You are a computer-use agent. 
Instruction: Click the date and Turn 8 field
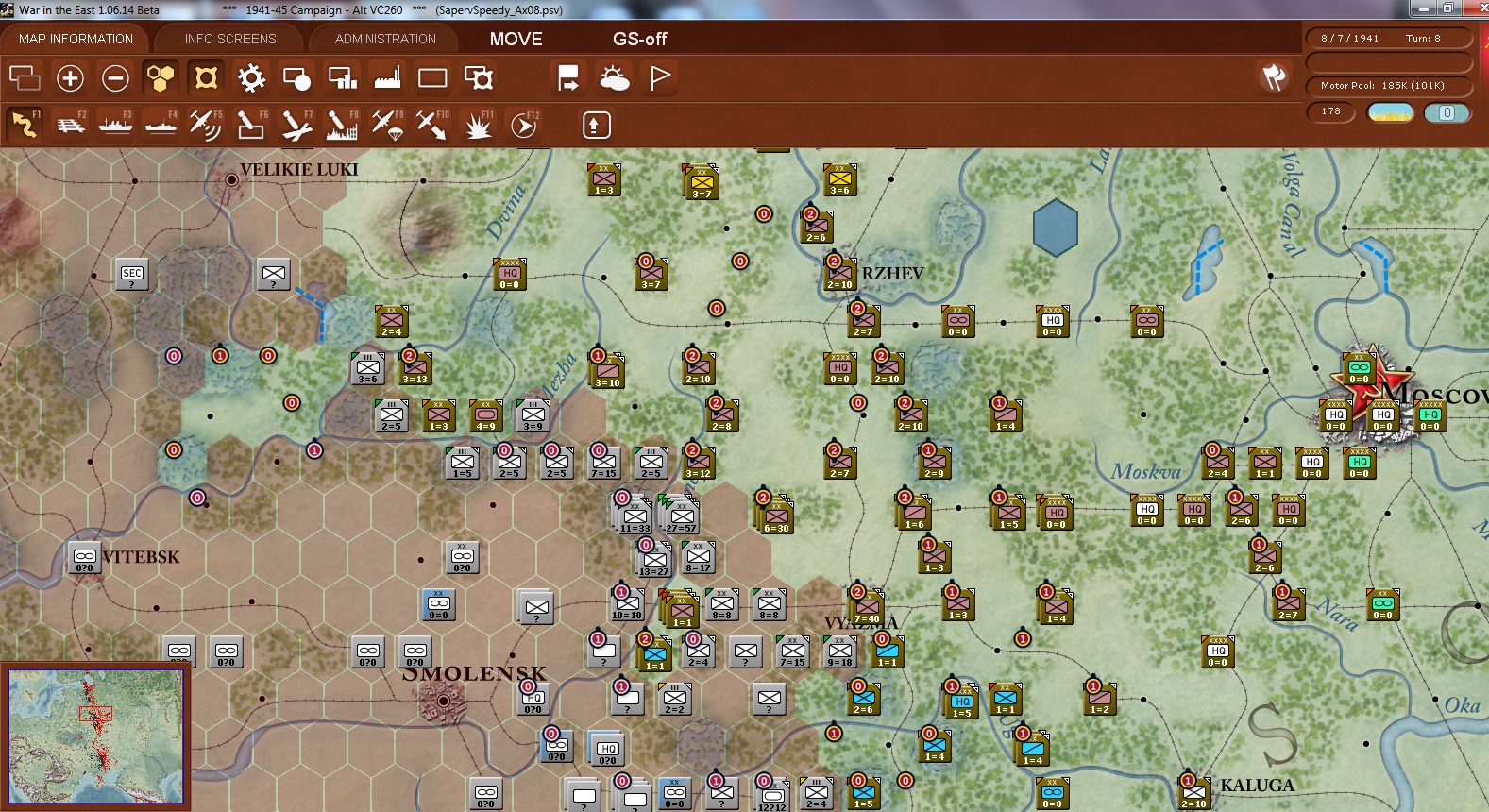click(x=1389, y=39)
